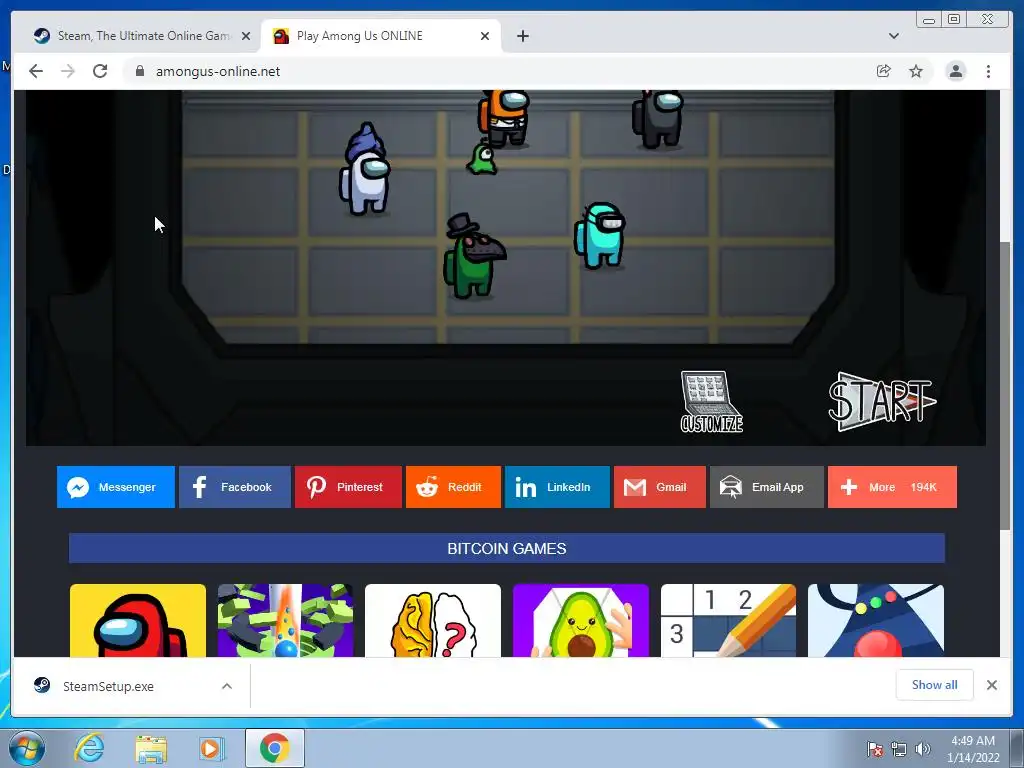Click the padlock site info icon

140,71
